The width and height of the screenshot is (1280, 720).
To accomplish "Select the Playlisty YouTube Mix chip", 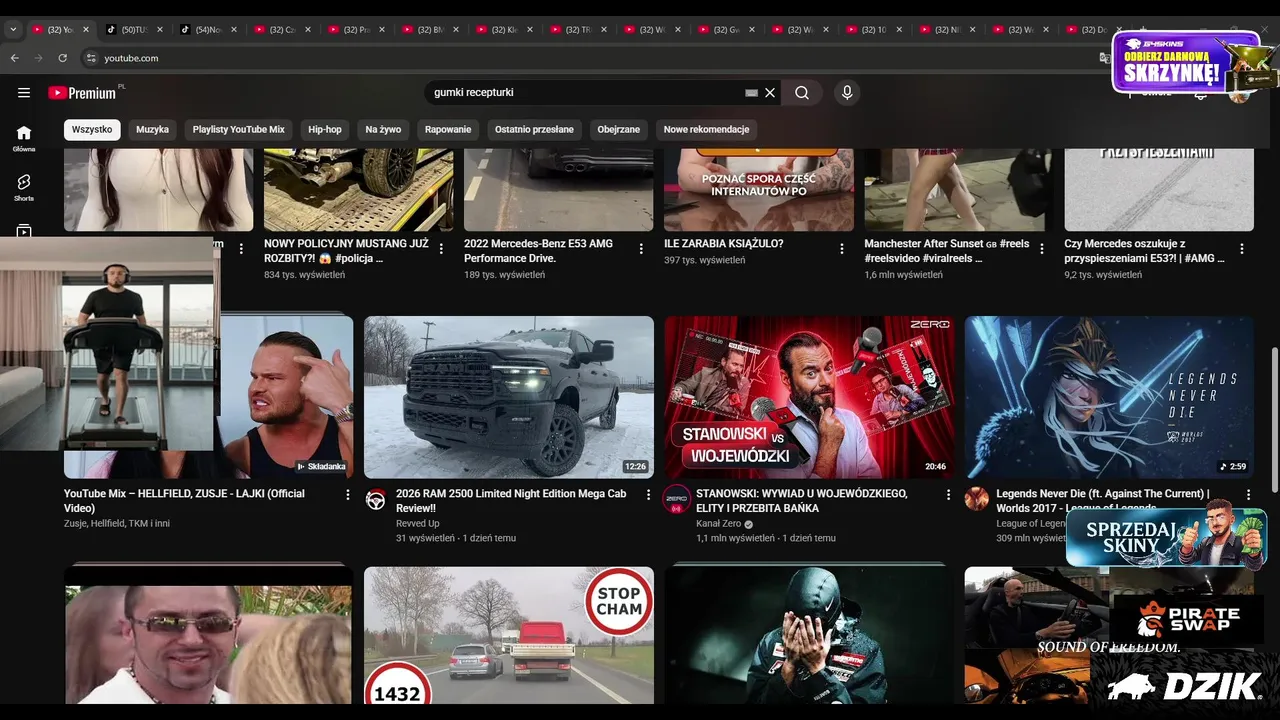I will 239,130.
